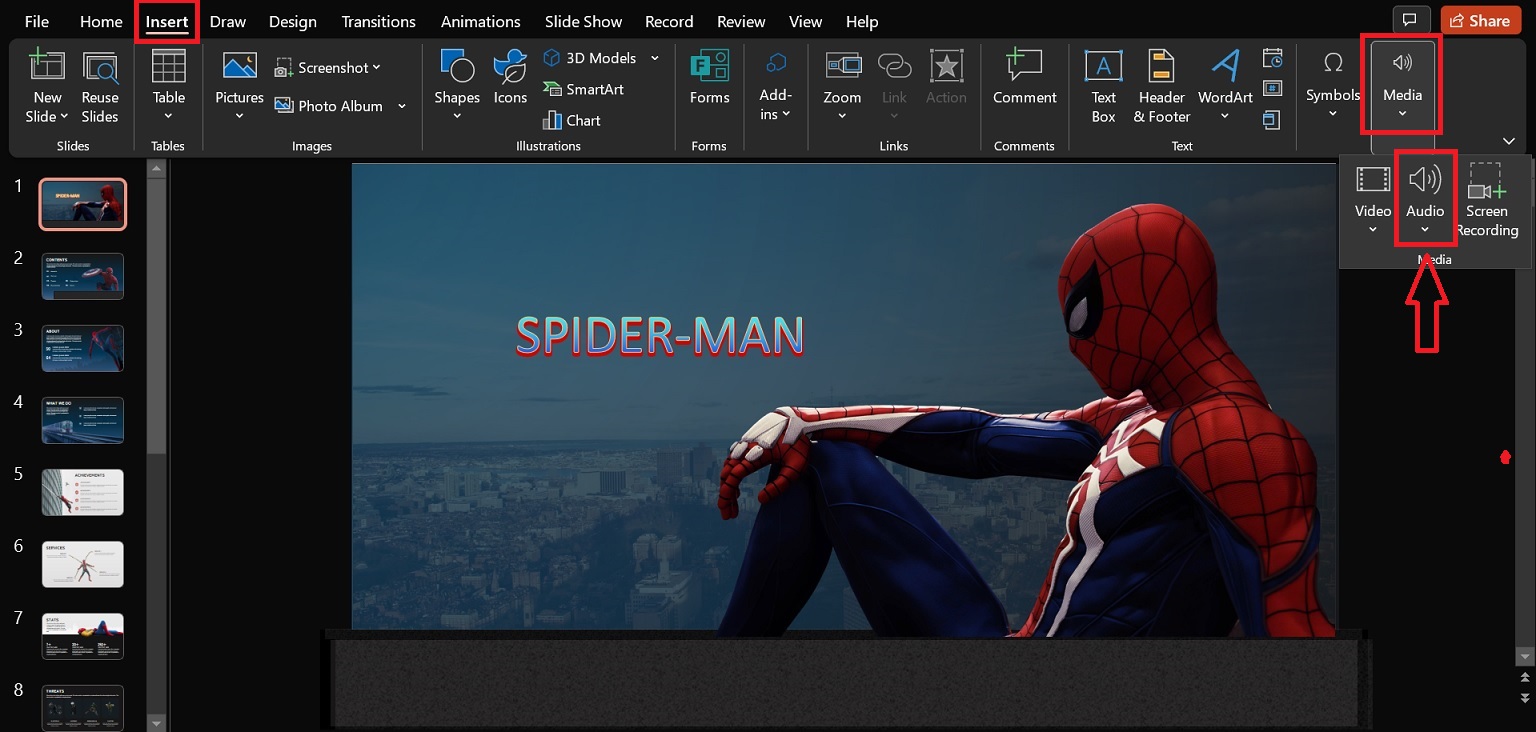Open the Symbols menu
1536x732 pixels.
(1333, 85)
